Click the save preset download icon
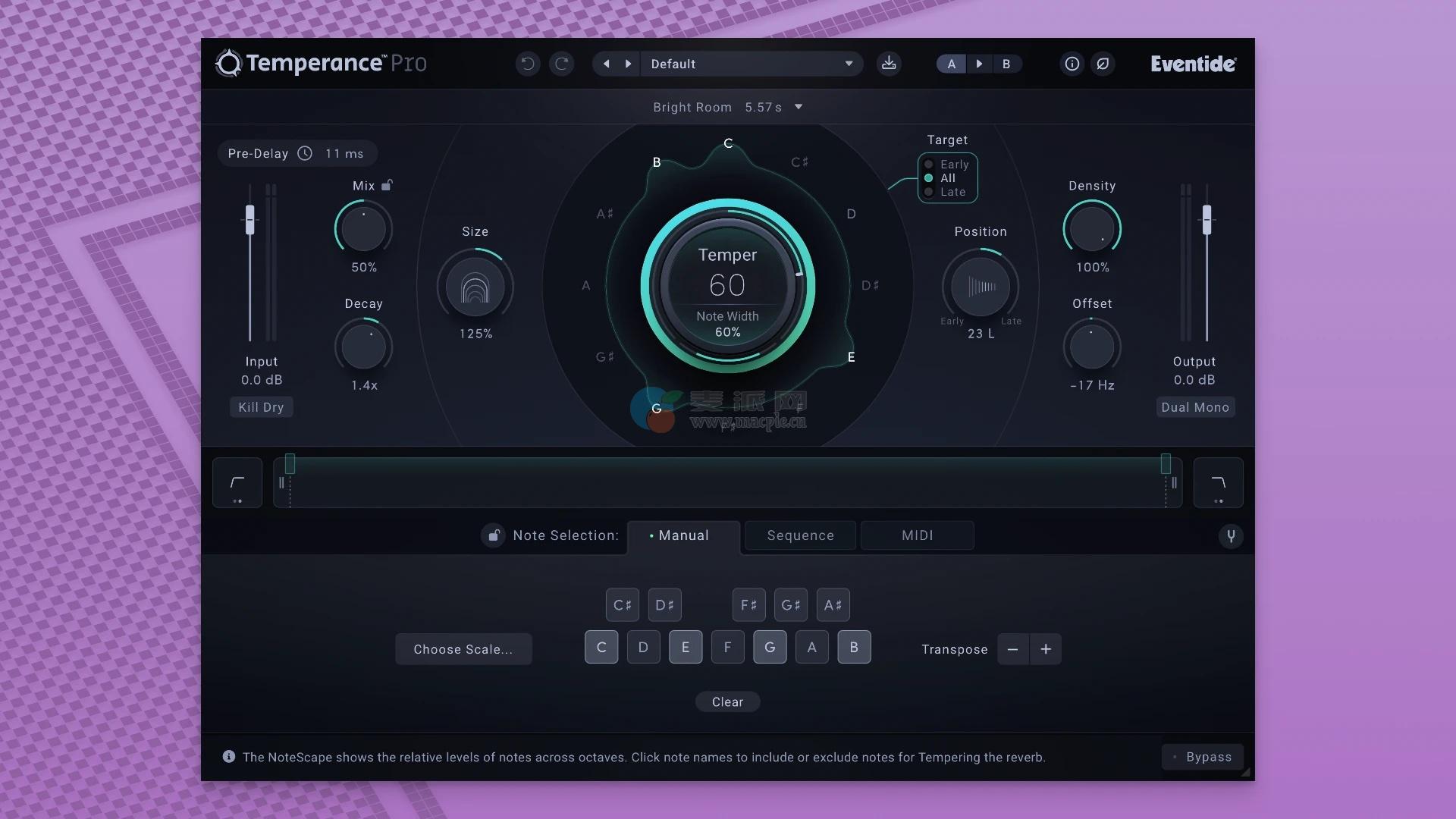Image resolution: width=1456 pixels, height=819 pixels. tap(889, 64)
